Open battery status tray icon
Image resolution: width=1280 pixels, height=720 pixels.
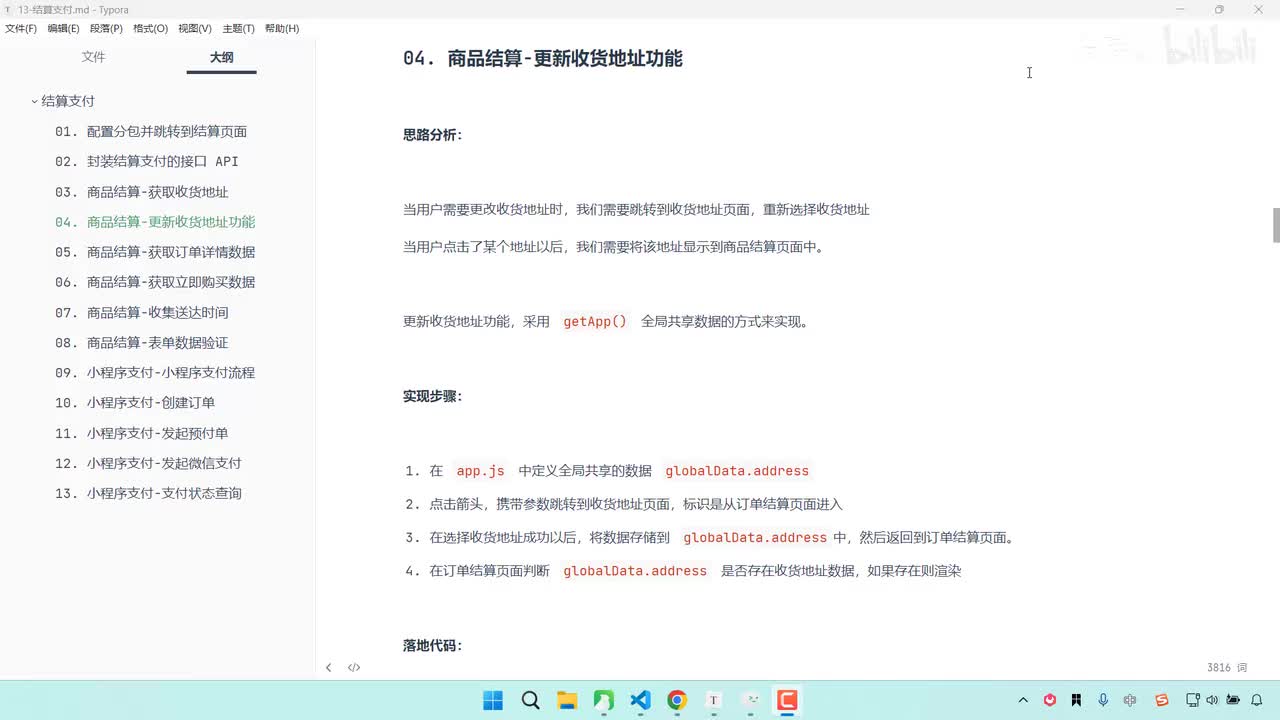(x=1233, y=700)
